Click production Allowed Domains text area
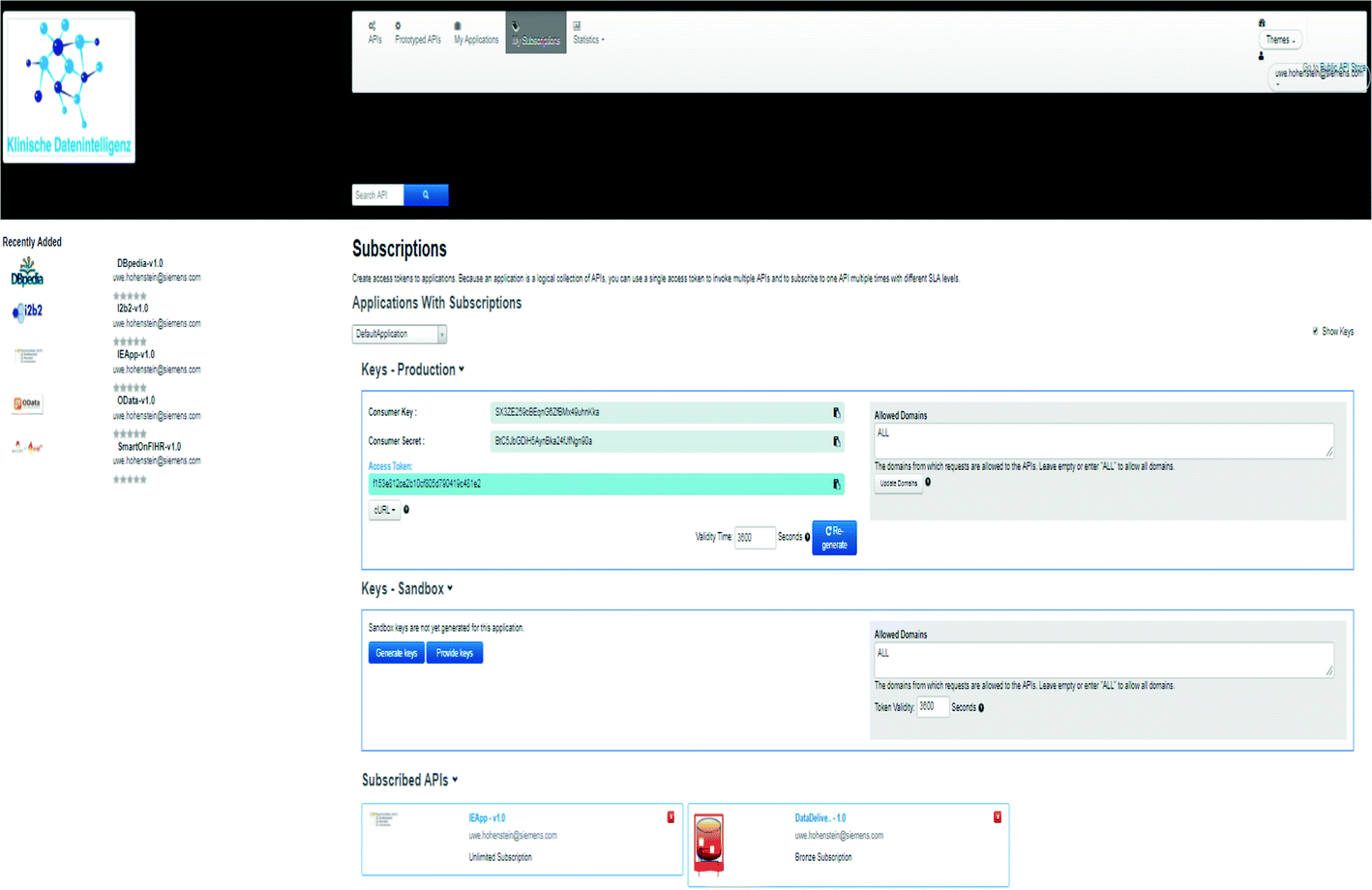Viewport: 1372px width, 890px height. pyautogui.click(x=1104, y=440)
